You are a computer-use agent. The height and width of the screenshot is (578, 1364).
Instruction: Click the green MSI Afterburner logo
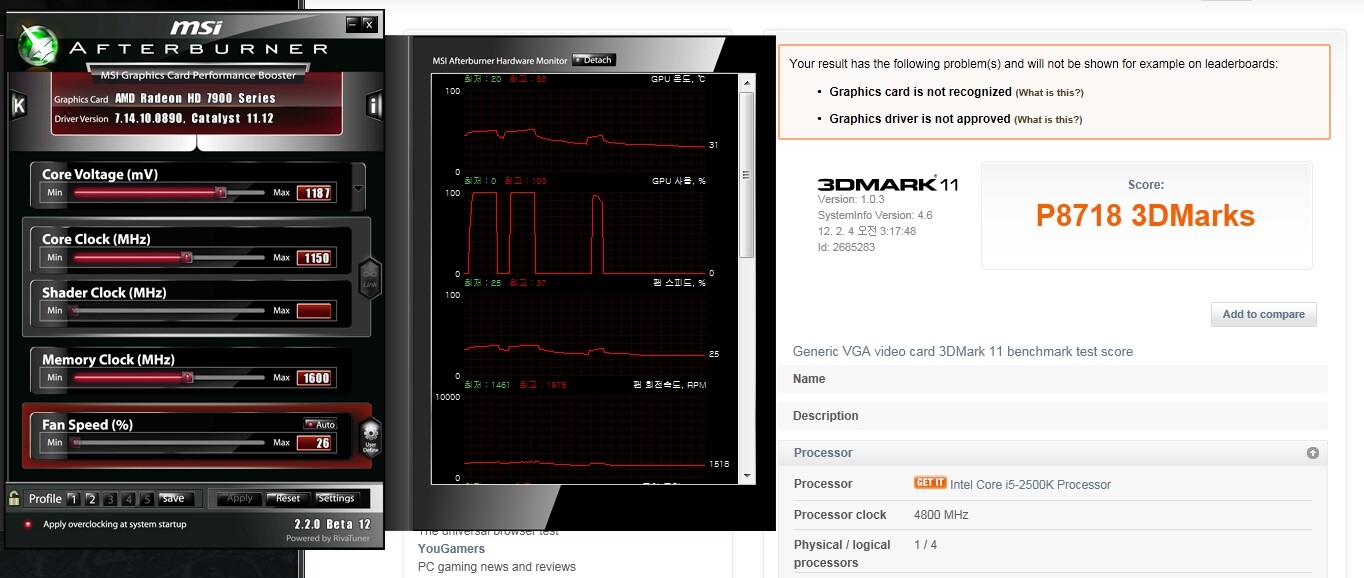pyautogui.click(x=39, y=46)
